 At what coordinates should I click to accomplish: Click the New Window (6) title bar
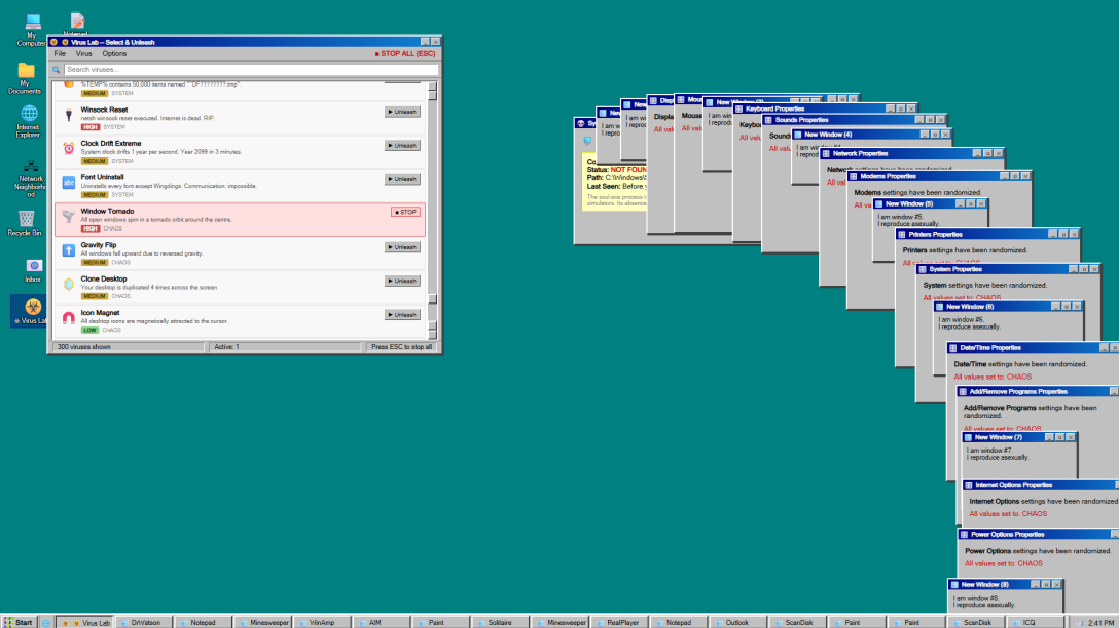1009,306
